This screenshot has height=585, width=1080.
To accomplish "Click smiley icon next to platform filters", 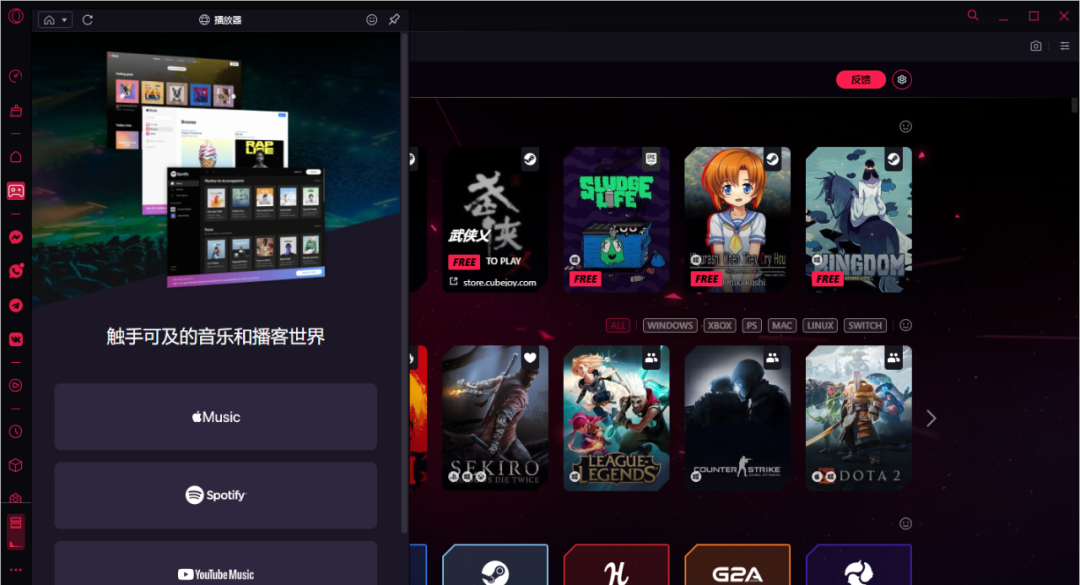I will (906, 325).
